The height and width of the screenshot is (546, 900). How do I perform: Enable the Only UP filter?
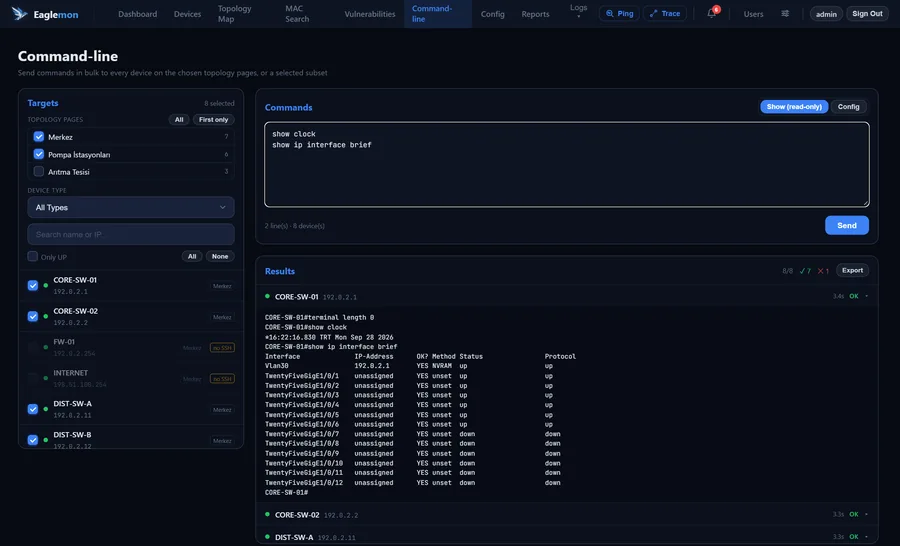coord(33,257)
